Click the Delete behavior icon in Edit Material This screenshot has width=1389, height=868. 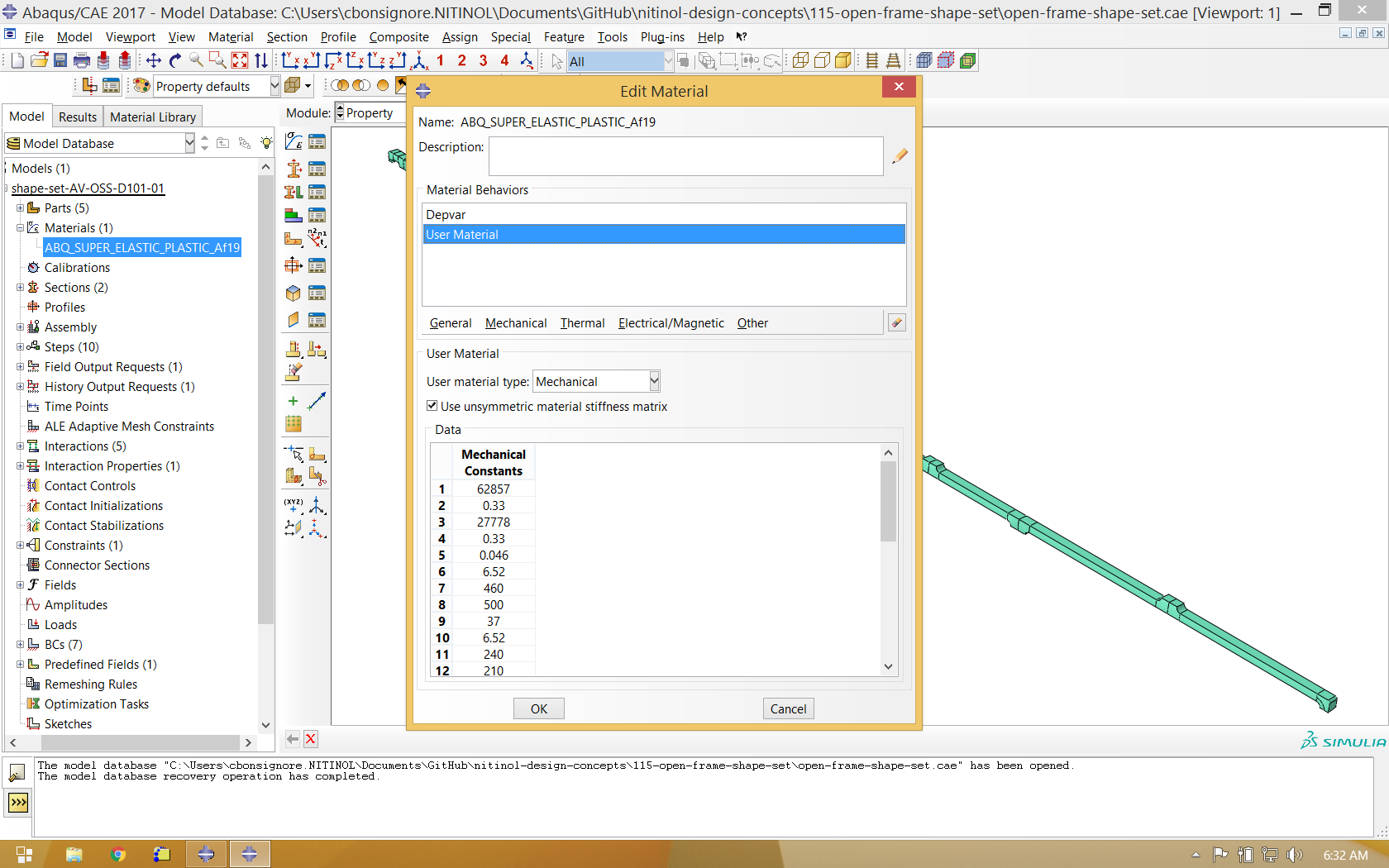click(x=896, y=322)
